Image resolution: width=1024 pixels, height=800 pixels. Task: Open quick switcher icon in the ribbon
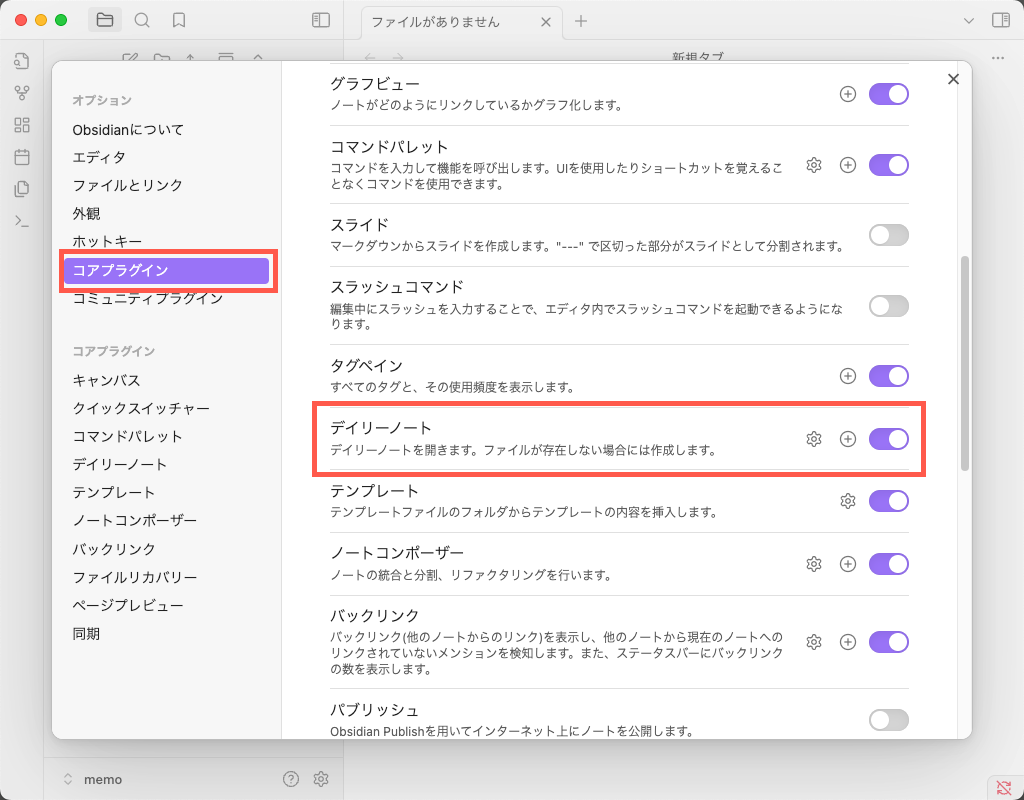tap(22, 61)
